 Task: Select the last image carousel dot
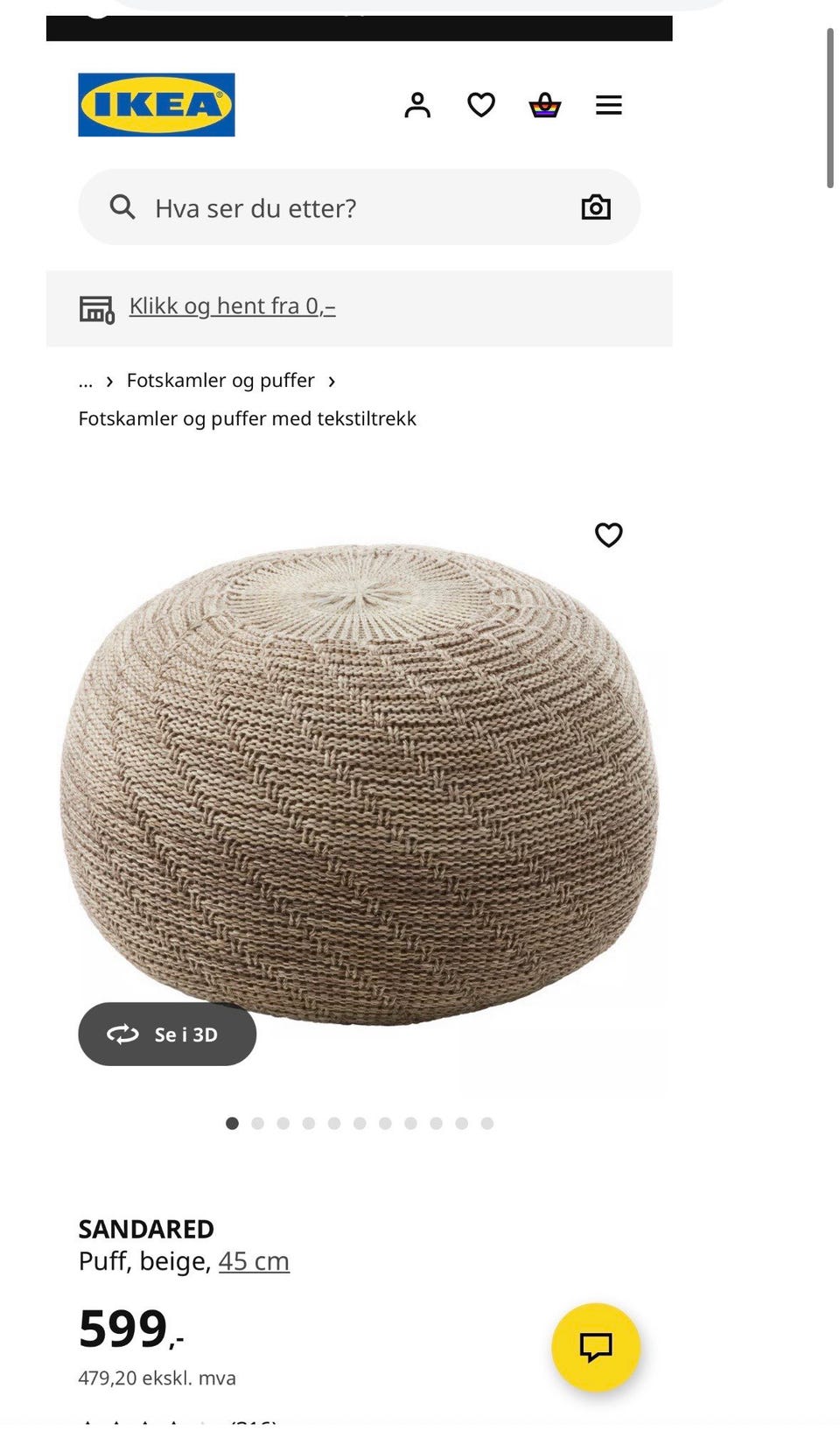click(x=487, y=1123)
